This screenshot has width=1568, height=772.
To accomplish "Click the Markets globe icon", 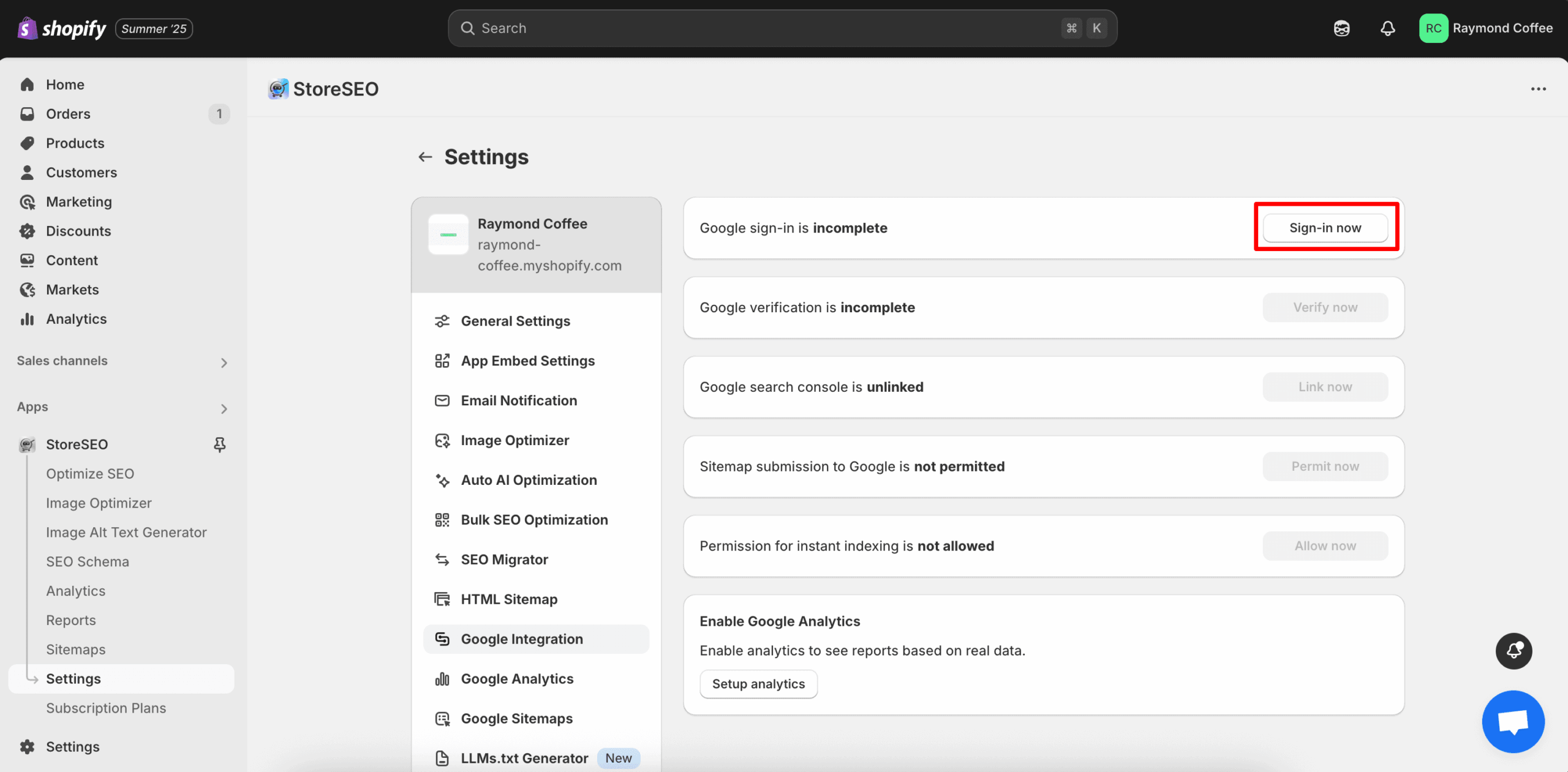I will tap(27, 290).
